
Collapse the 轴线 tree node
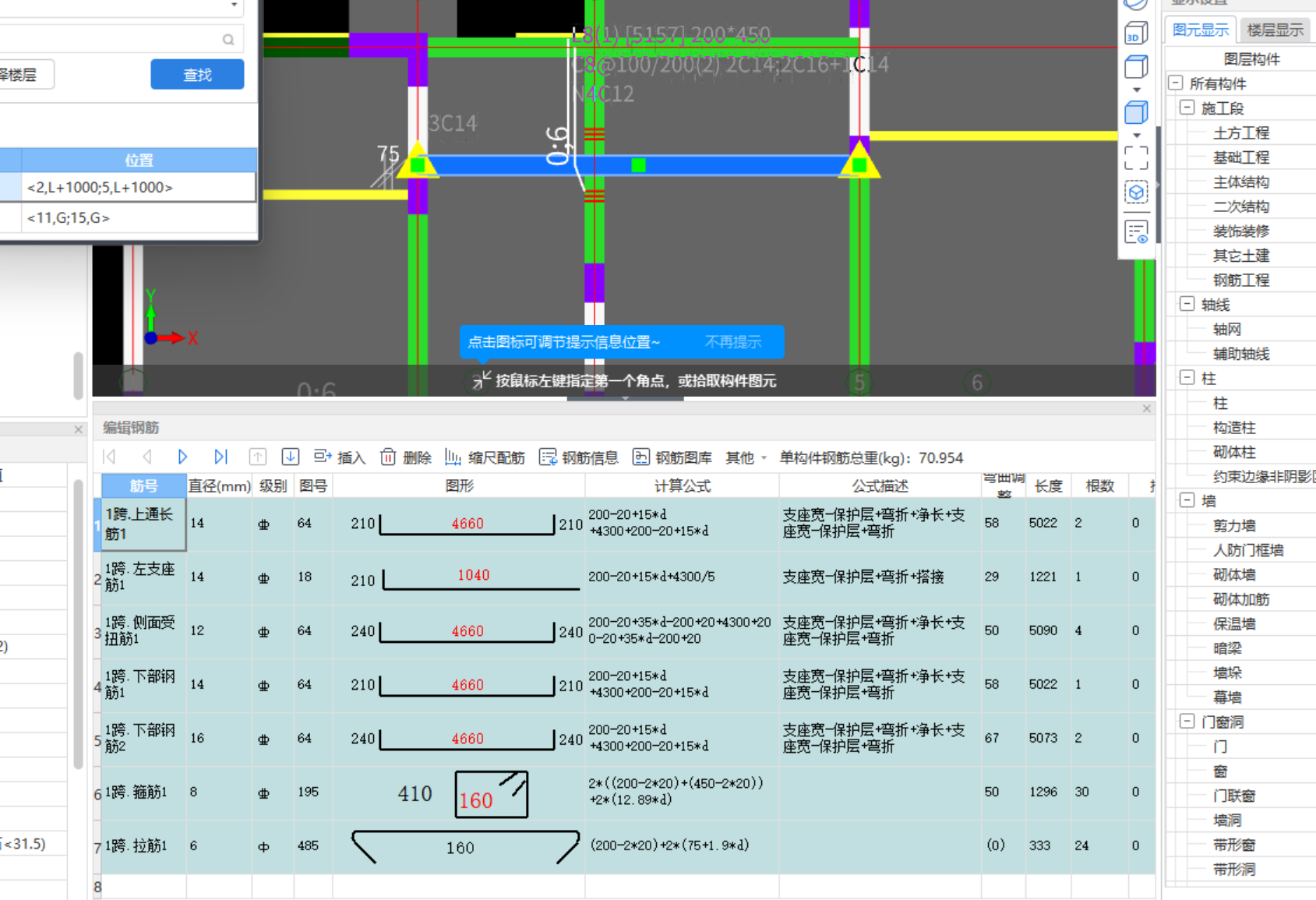1187,304
